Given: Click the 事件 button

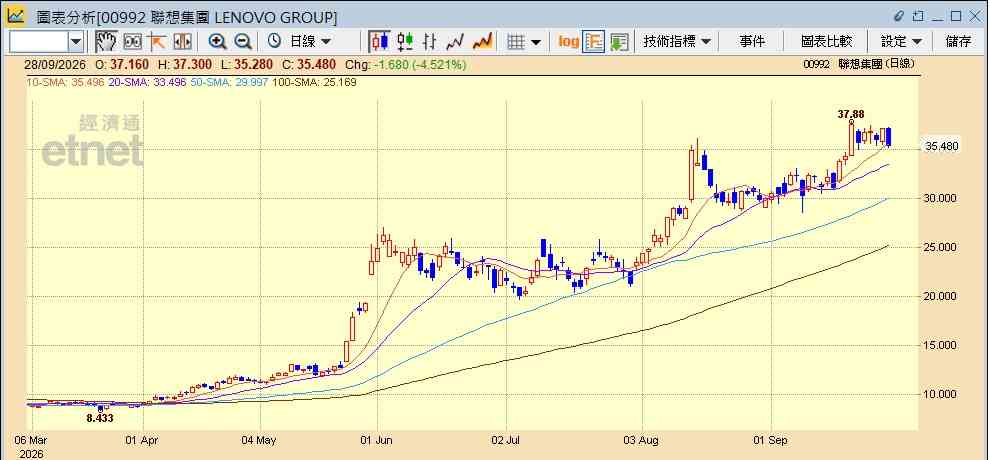Looking at the screenshot, I should click(x=752, y=42).
